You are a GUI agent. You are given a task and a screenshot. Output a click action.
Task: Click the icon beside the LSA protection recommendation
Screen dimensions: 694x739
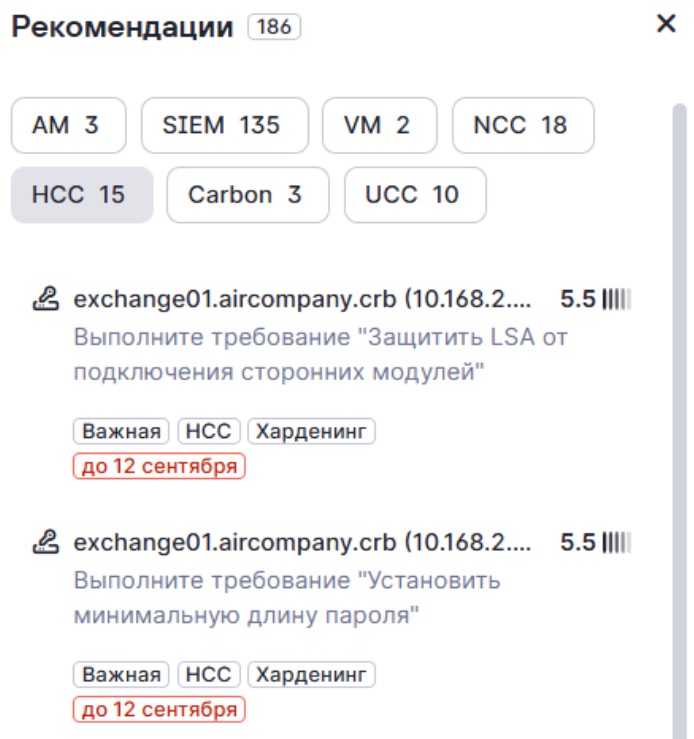[x=46, y=299]
